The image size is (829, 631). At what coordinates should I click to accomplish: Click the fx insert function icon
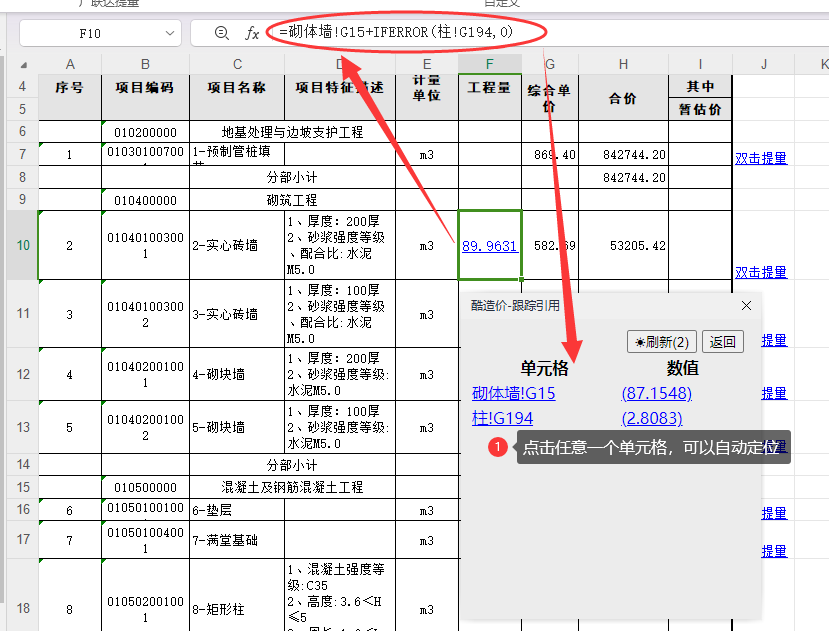[x=252, y=33]
